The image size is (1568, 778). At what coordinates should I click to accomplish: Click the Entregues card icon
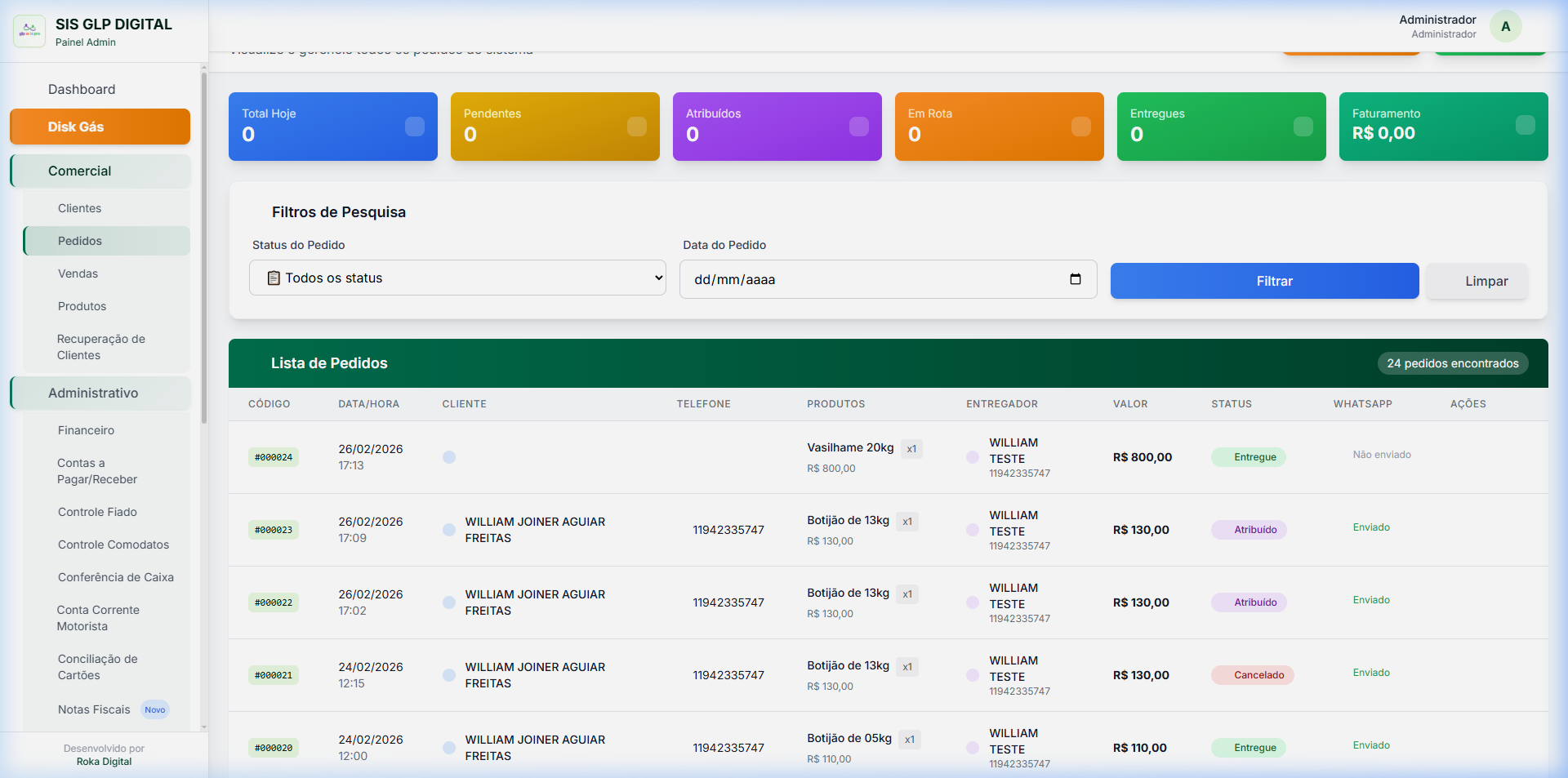point(1303,127)
